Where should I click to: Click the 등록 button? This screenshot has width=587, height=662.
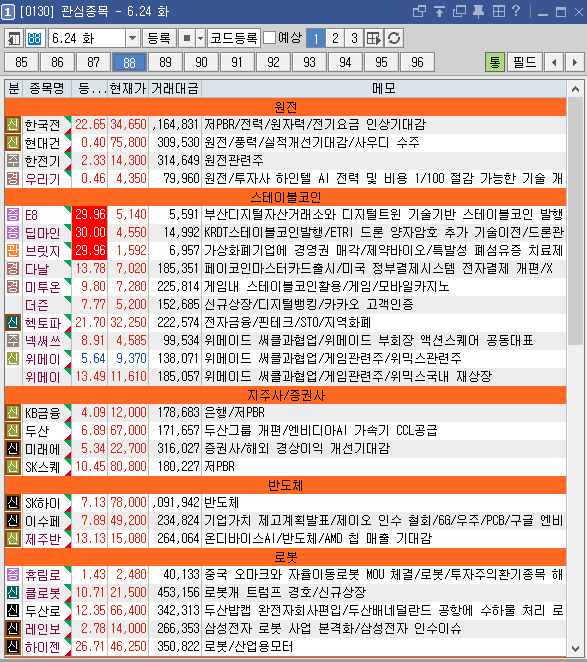point(159,38)
